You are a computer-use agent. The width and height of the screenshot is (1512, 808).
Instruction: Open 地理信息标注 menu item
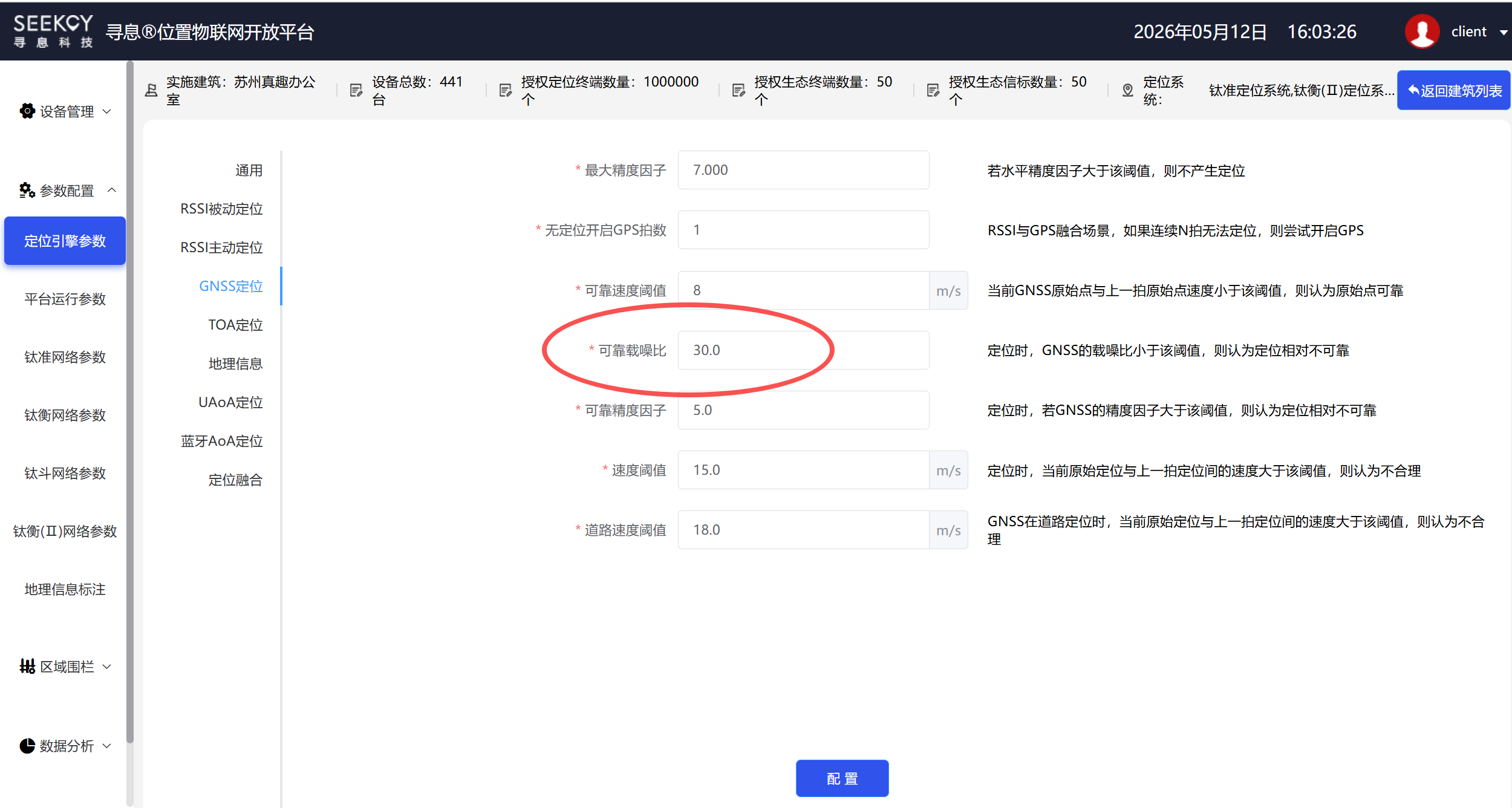65,589
